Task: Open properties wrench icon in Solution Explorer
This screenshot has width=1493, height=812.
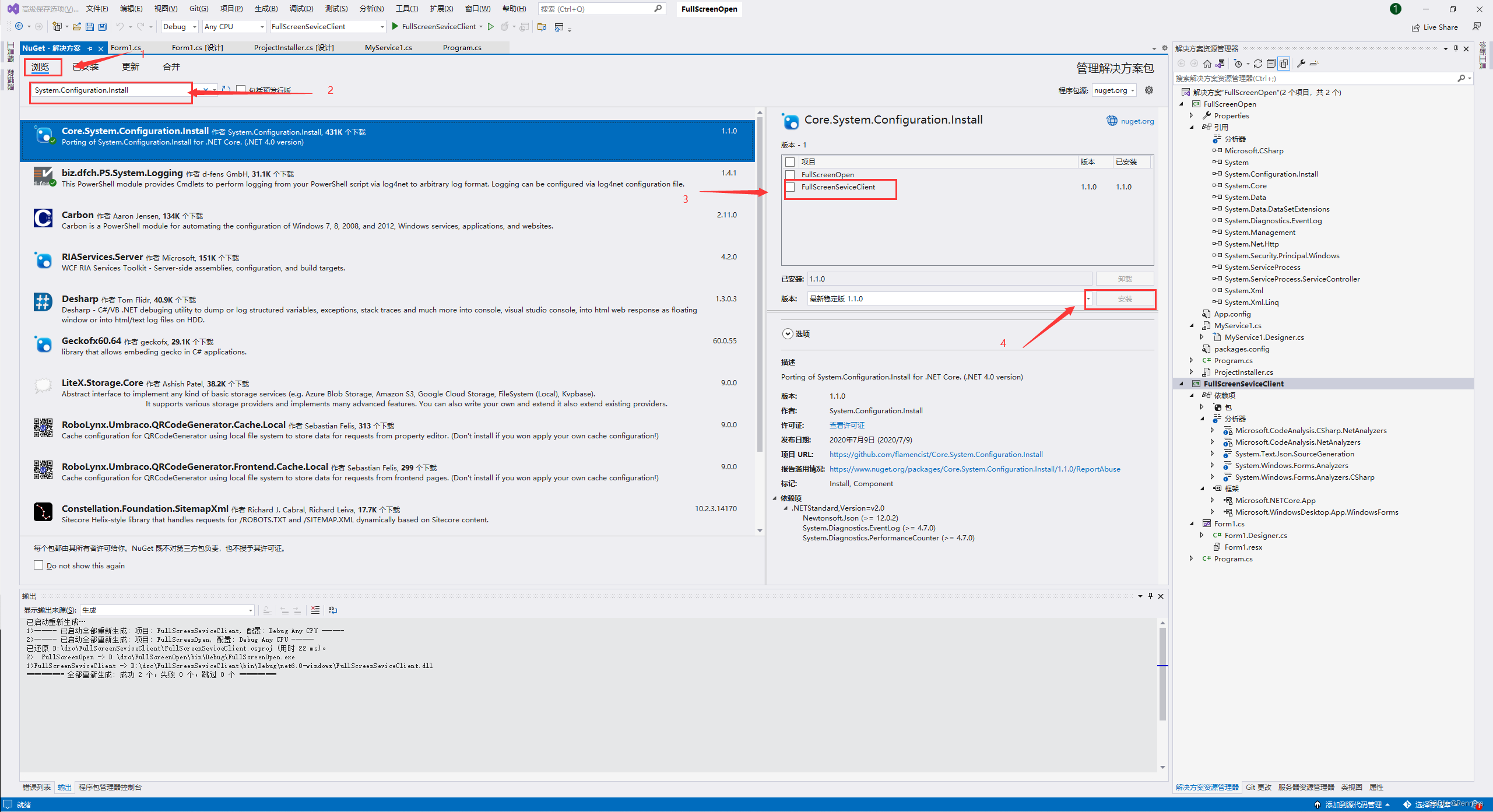Action: pyautogui.click(x=1301, y=64)
